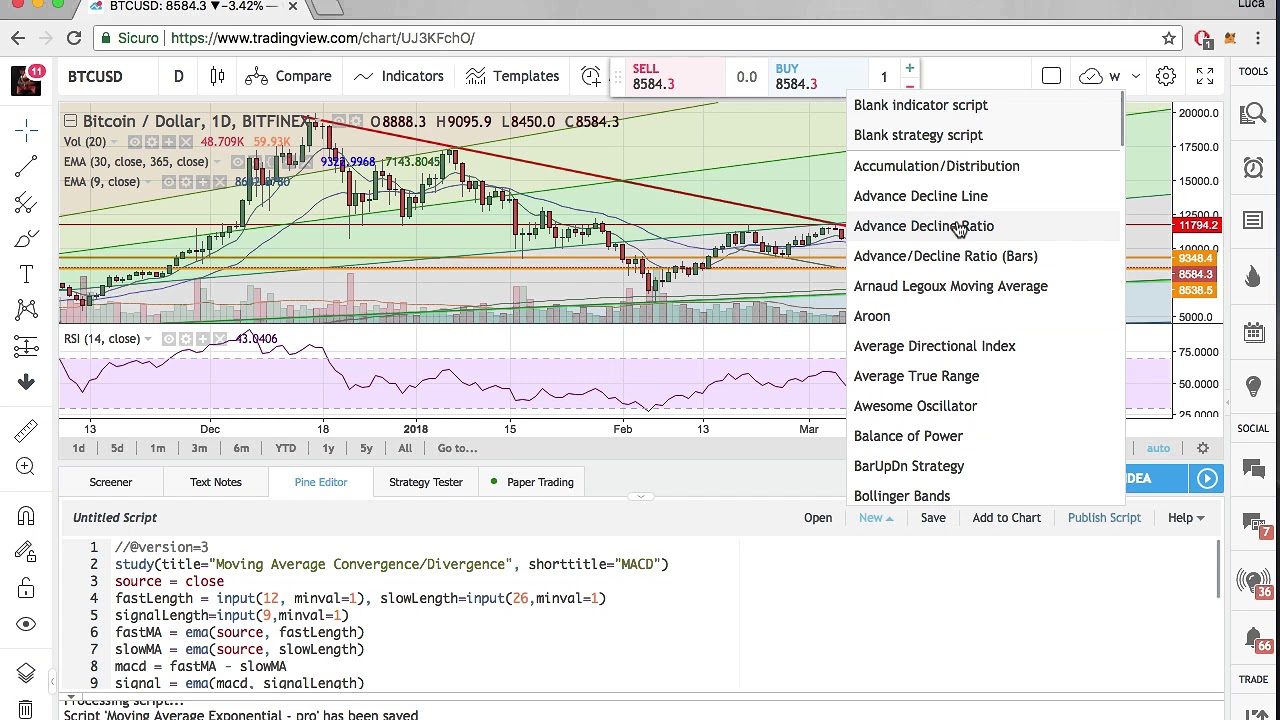The width and height of the screenshot is (1280, 720).
Task: Open the RSI (14, close) dropdown arrow
Action: (x=148, y=339)
